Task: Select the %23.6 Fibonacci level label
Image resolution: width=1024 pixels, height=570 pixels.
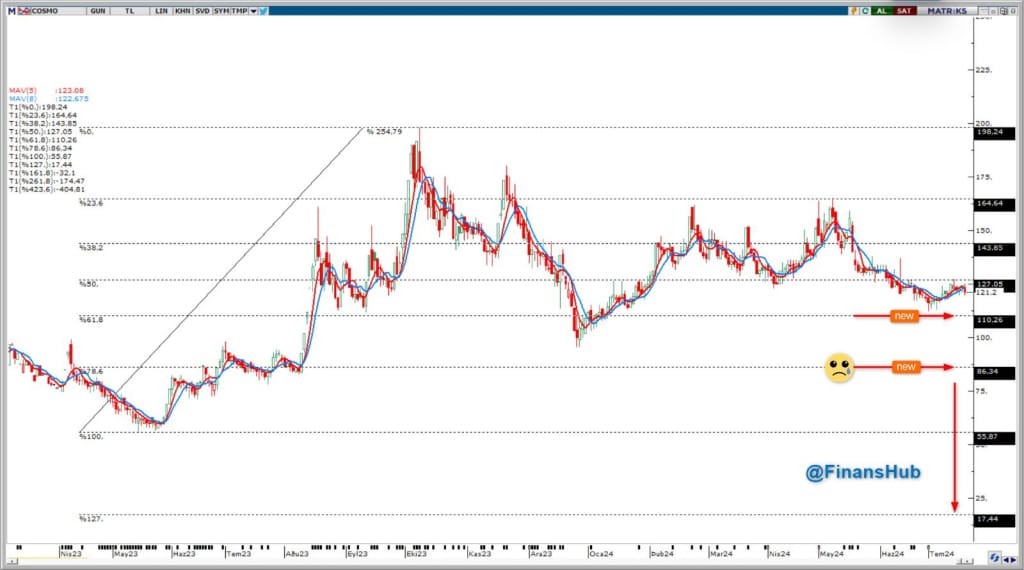Action: pos(91,203)
